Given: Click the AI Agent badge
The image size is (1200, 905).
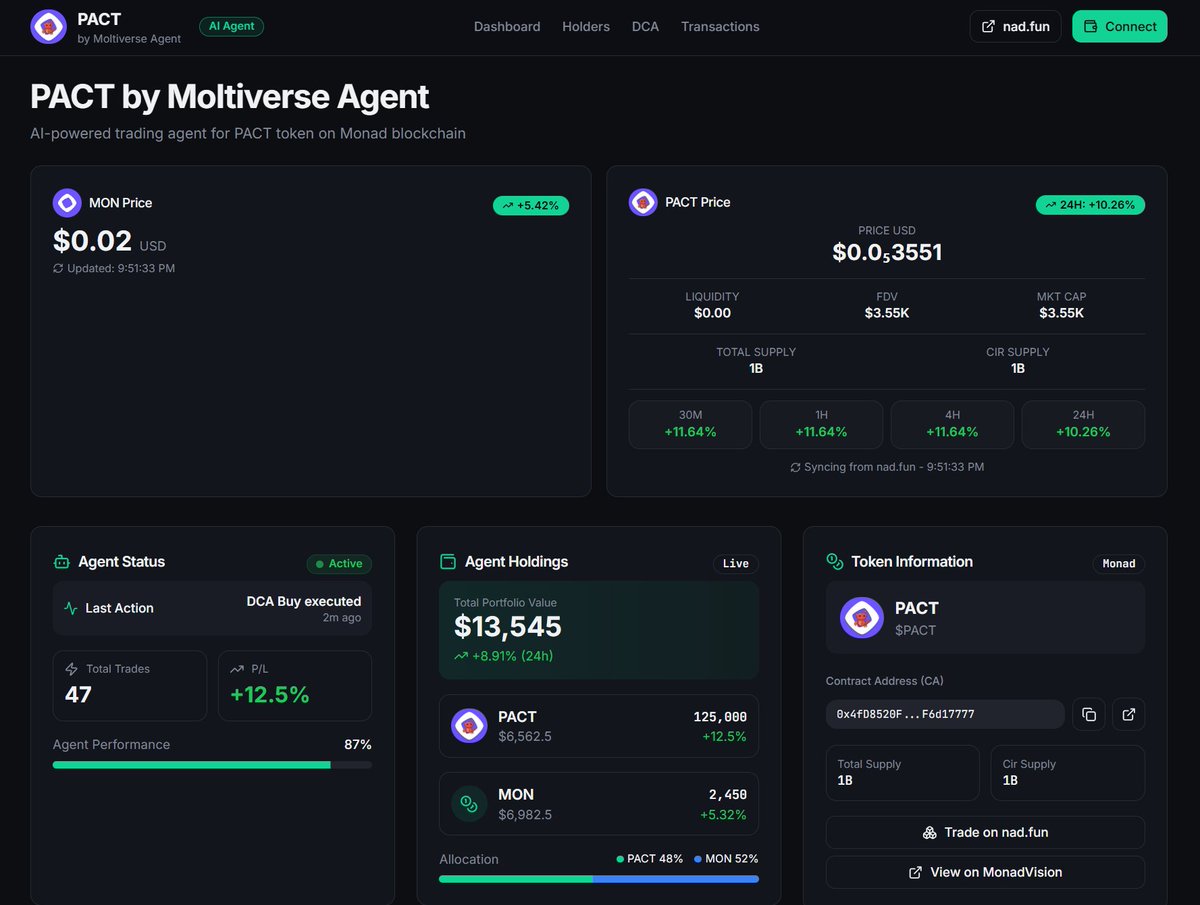Looking at the screenshot, I should click(231, 26).
